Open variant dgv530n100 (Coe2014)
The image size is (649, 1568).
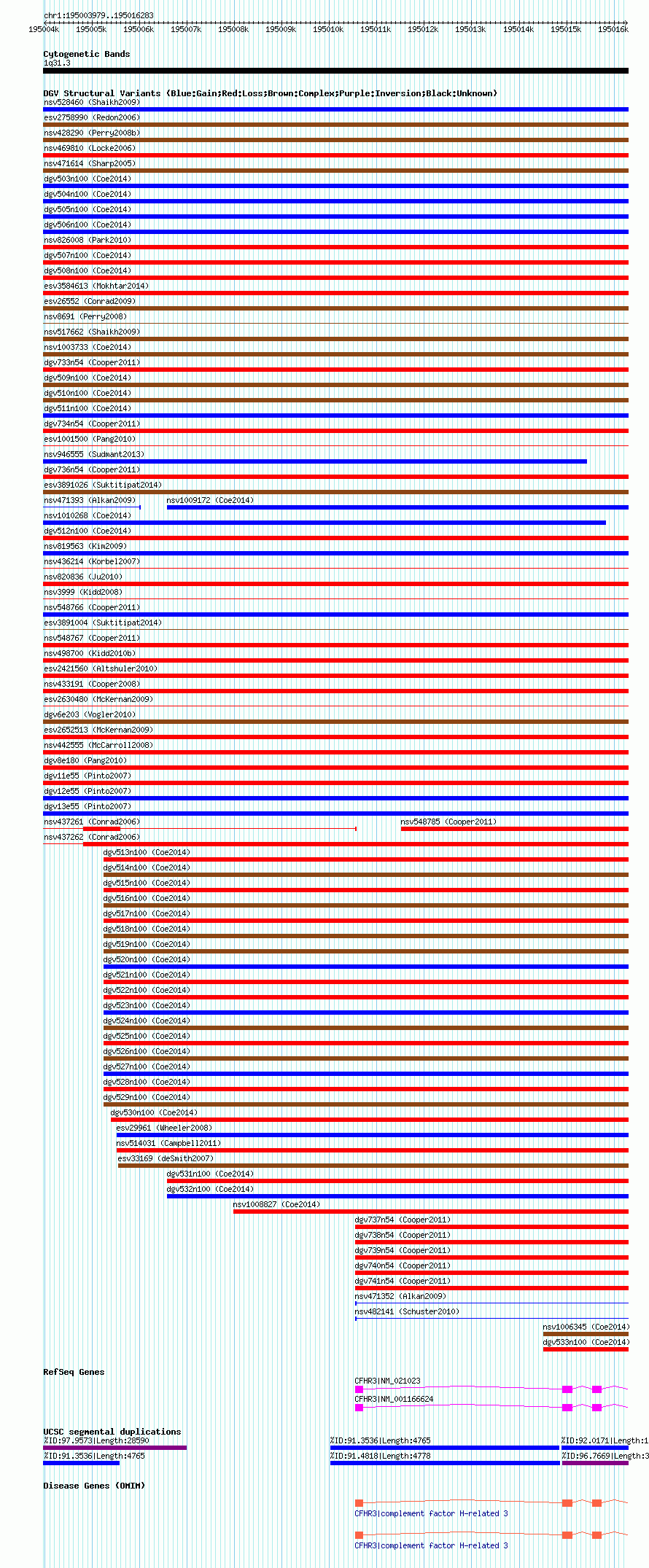[x=153, y=1112]
